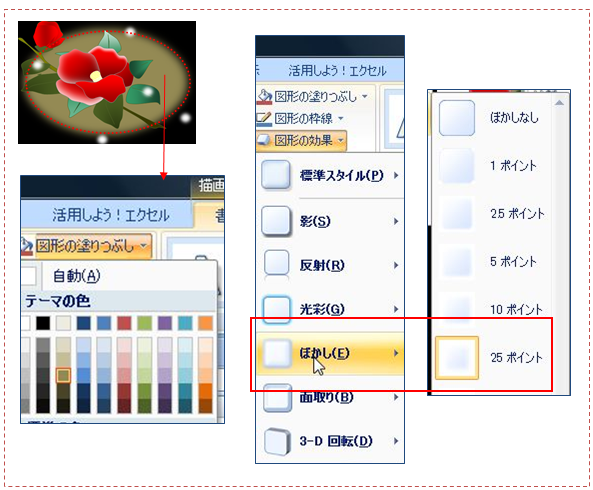The image size is (593, 490).
Task: Click the ぼかし soft edges preview icon
Action: pos(277,353)
